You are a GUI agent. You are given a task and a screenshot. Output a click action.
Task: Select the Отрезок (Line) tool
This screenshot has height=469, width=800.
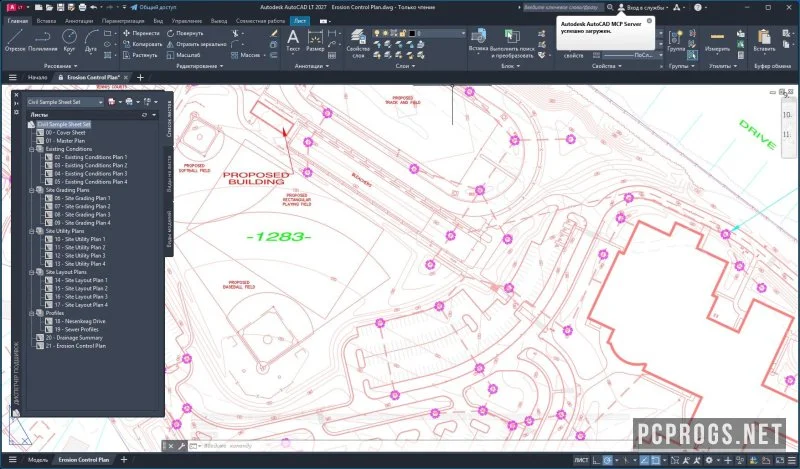tap(15, 40)
